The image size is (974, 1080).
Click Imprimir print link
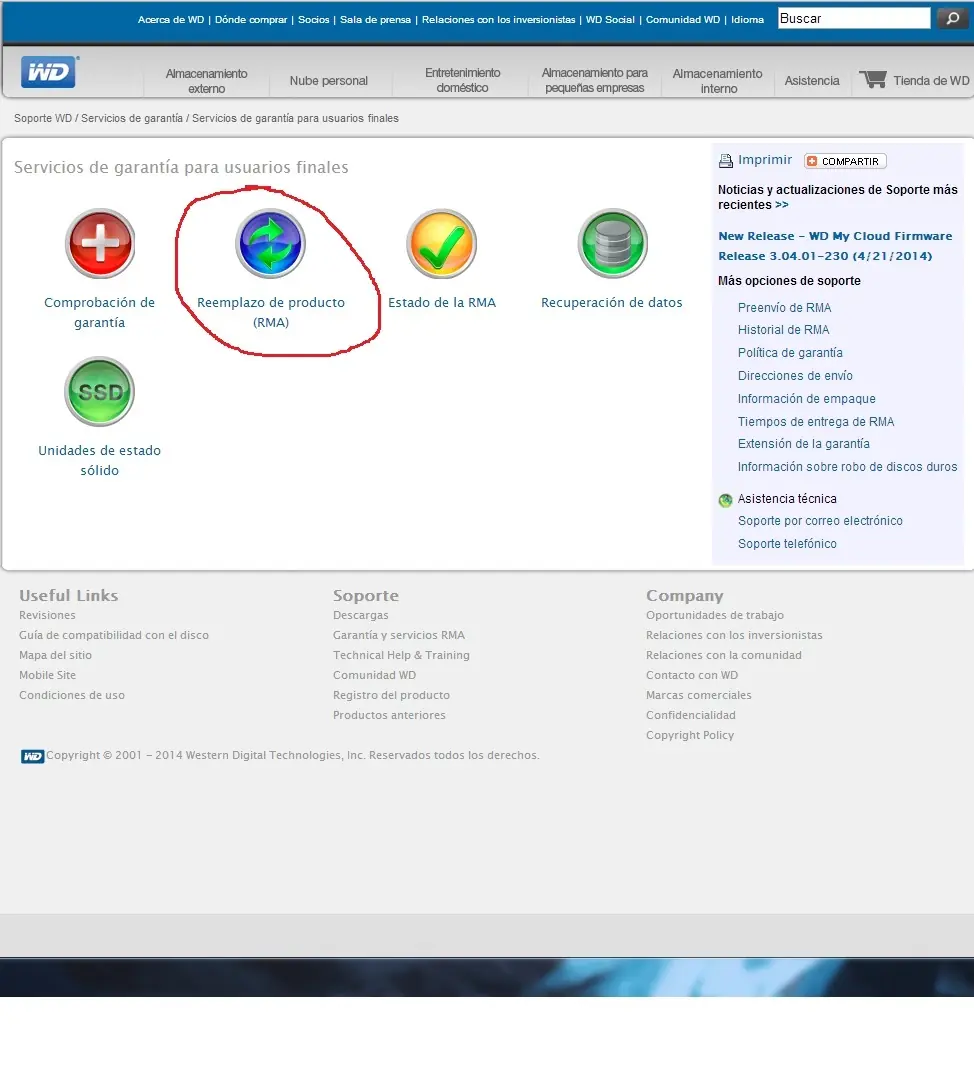765,160
